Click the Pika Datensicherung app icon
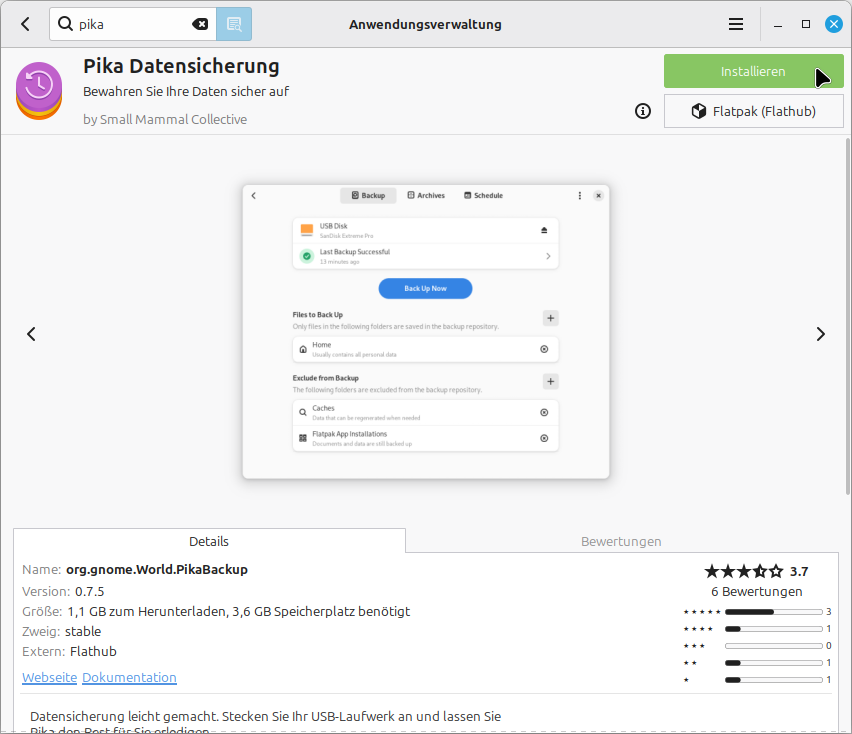Screen dimensions: 852x734 click(x=40, y=90)
